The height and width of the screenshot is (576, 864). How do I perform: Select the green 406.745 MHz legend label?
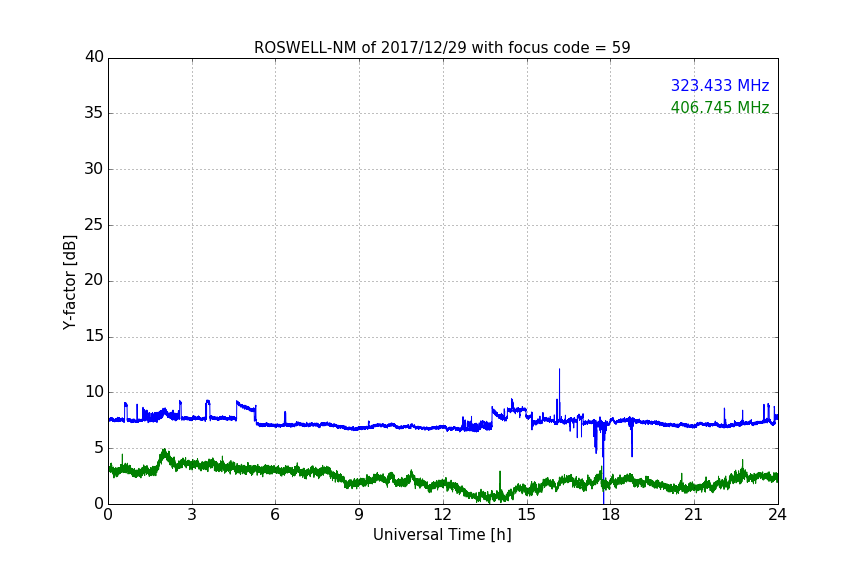(x=720, y=107)
